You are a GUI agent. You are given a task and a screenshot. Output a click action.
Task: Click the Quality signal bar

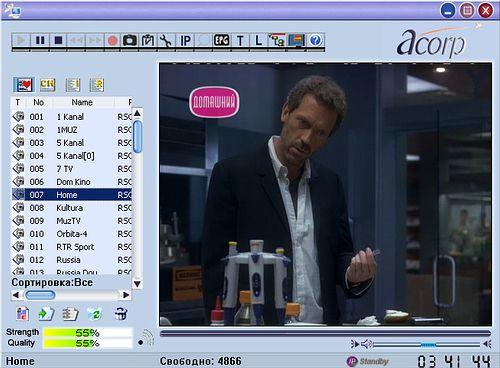pos(88,343)
